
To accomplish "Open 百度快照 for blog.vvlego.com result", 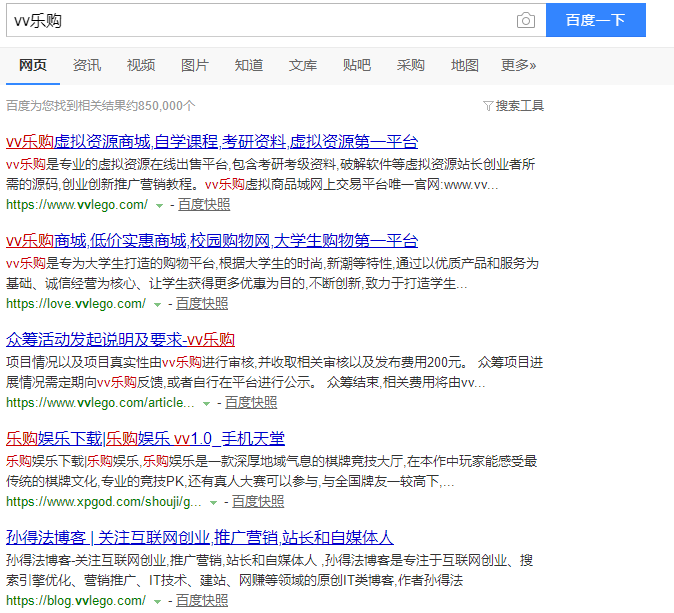I will click(202, 601).
